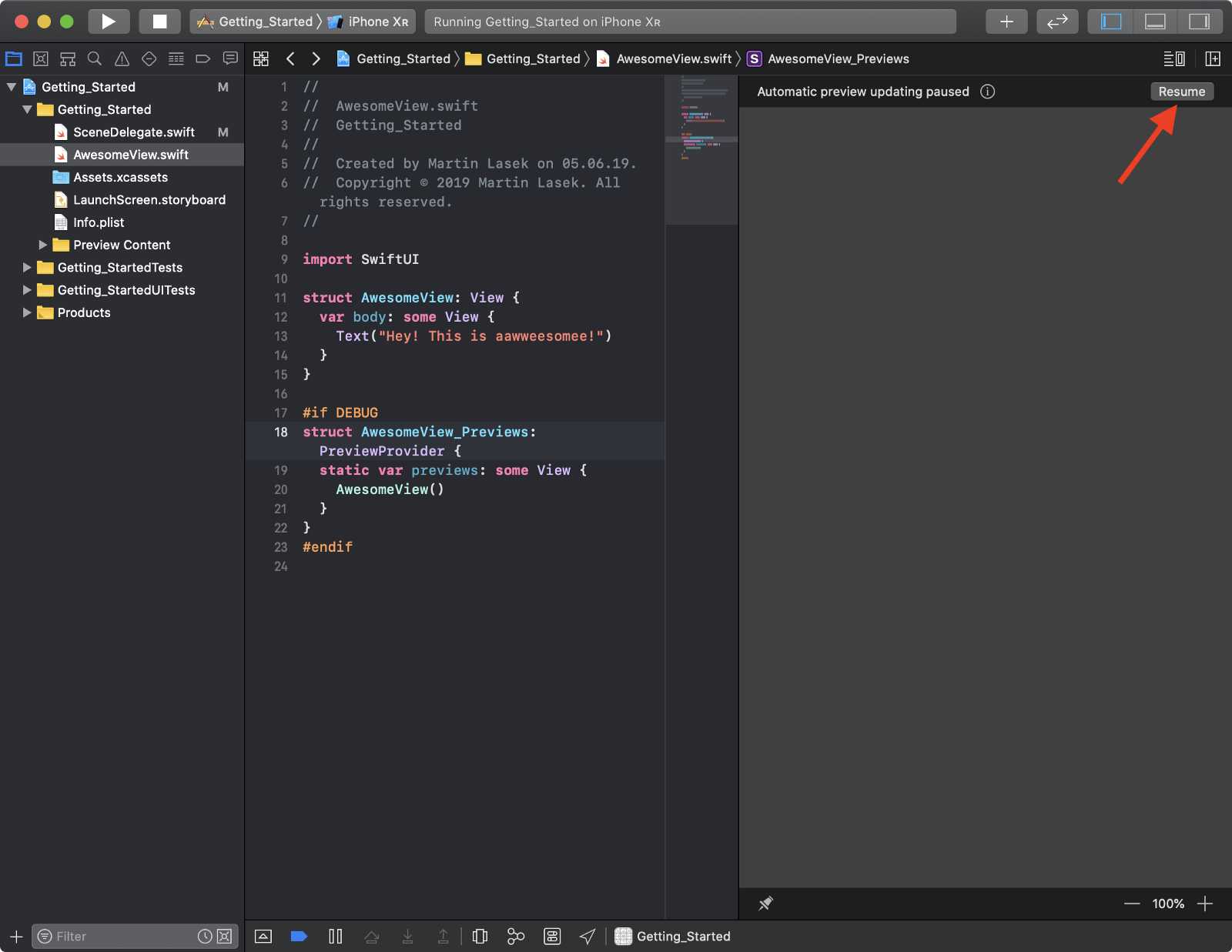Click the Simulate Location arrow icon
This screenshot has width=1232, height=952.
point(588,936)
